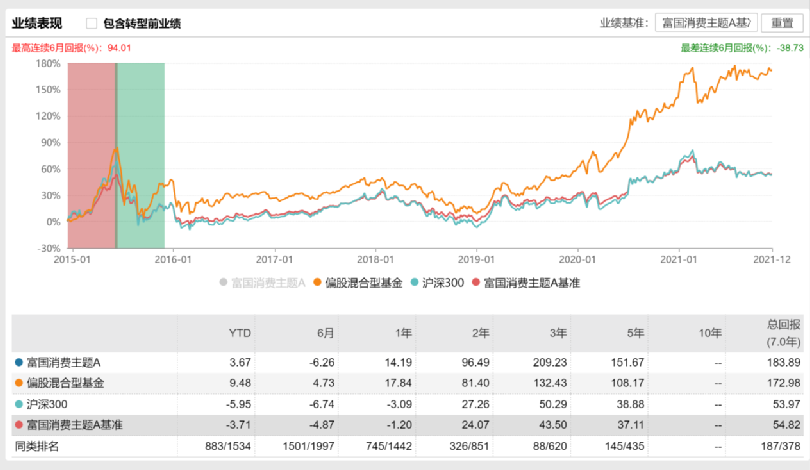Toggle 富国消费主题A基准 red legend item

[476, 283]
